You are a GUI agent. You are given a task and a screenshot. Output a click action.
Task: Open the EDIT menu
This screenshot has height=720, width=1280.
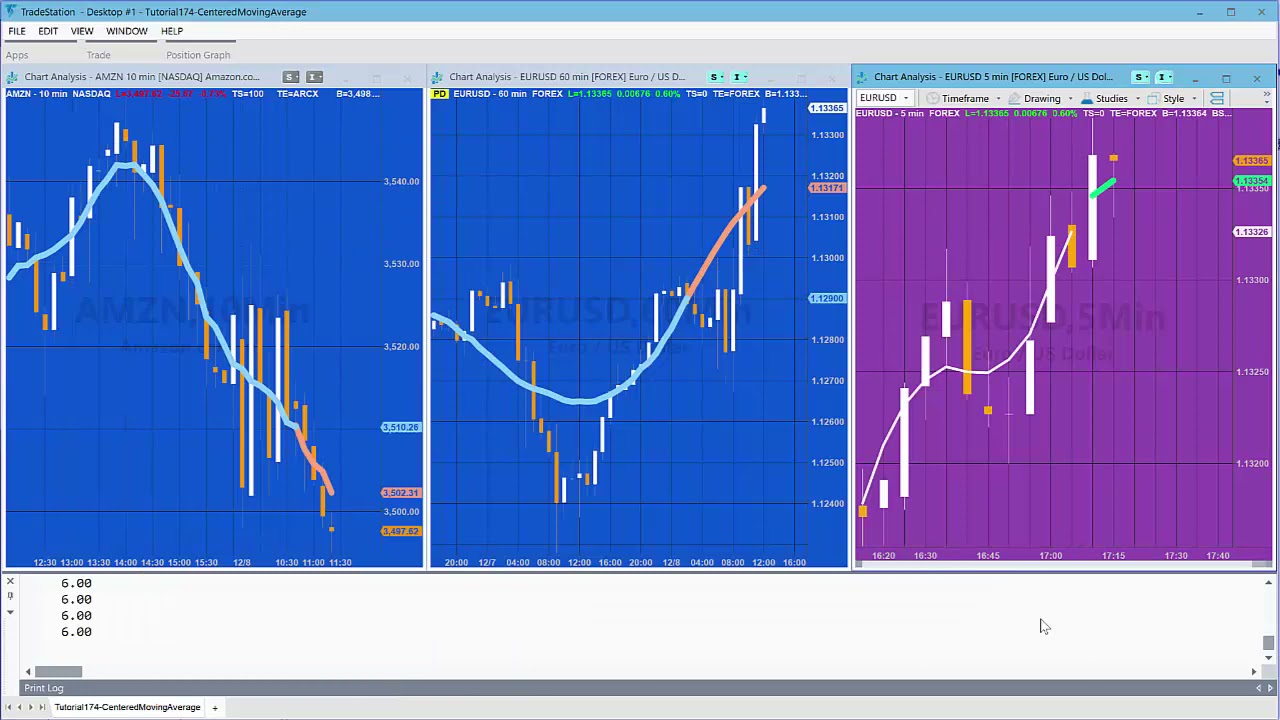click(48, 31)
